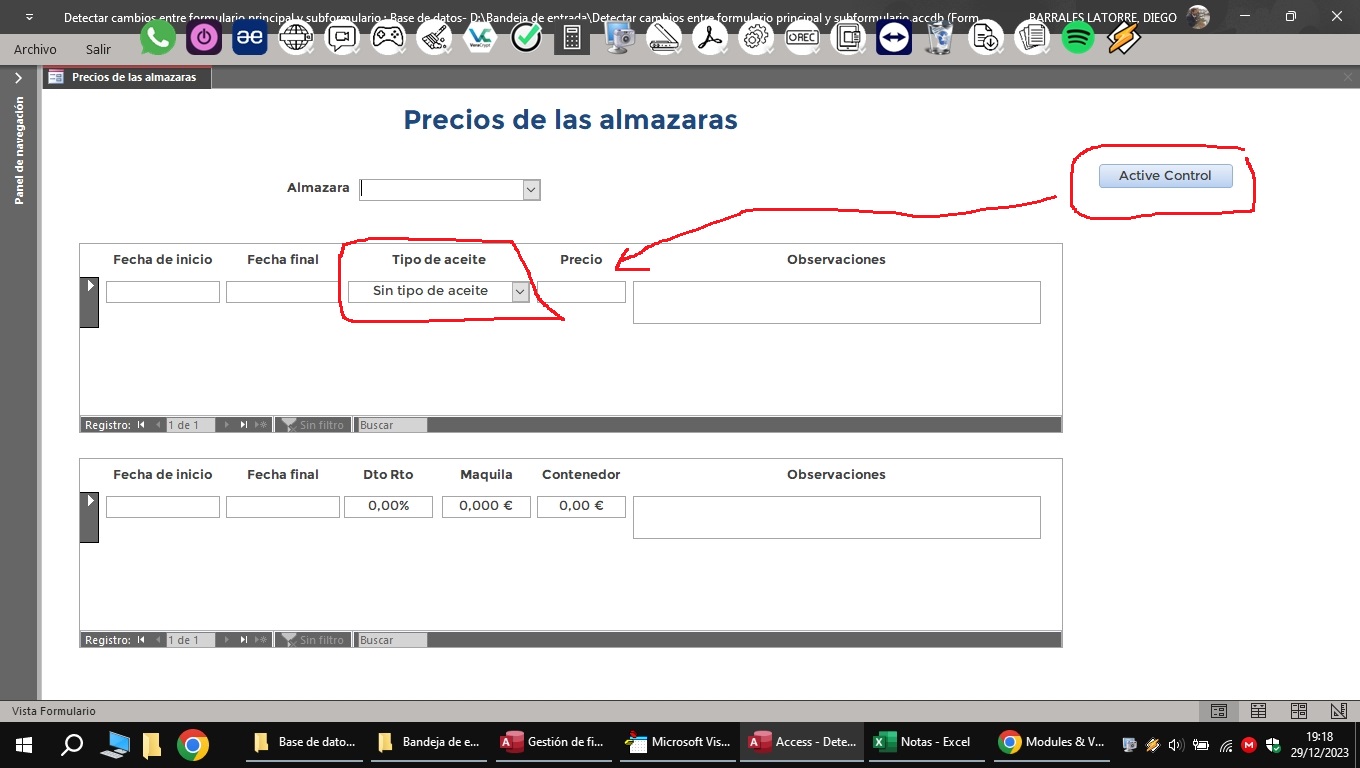Screen dimensions: 1360x768
Task: Click the Active Control button
Action: point(1166,176)
